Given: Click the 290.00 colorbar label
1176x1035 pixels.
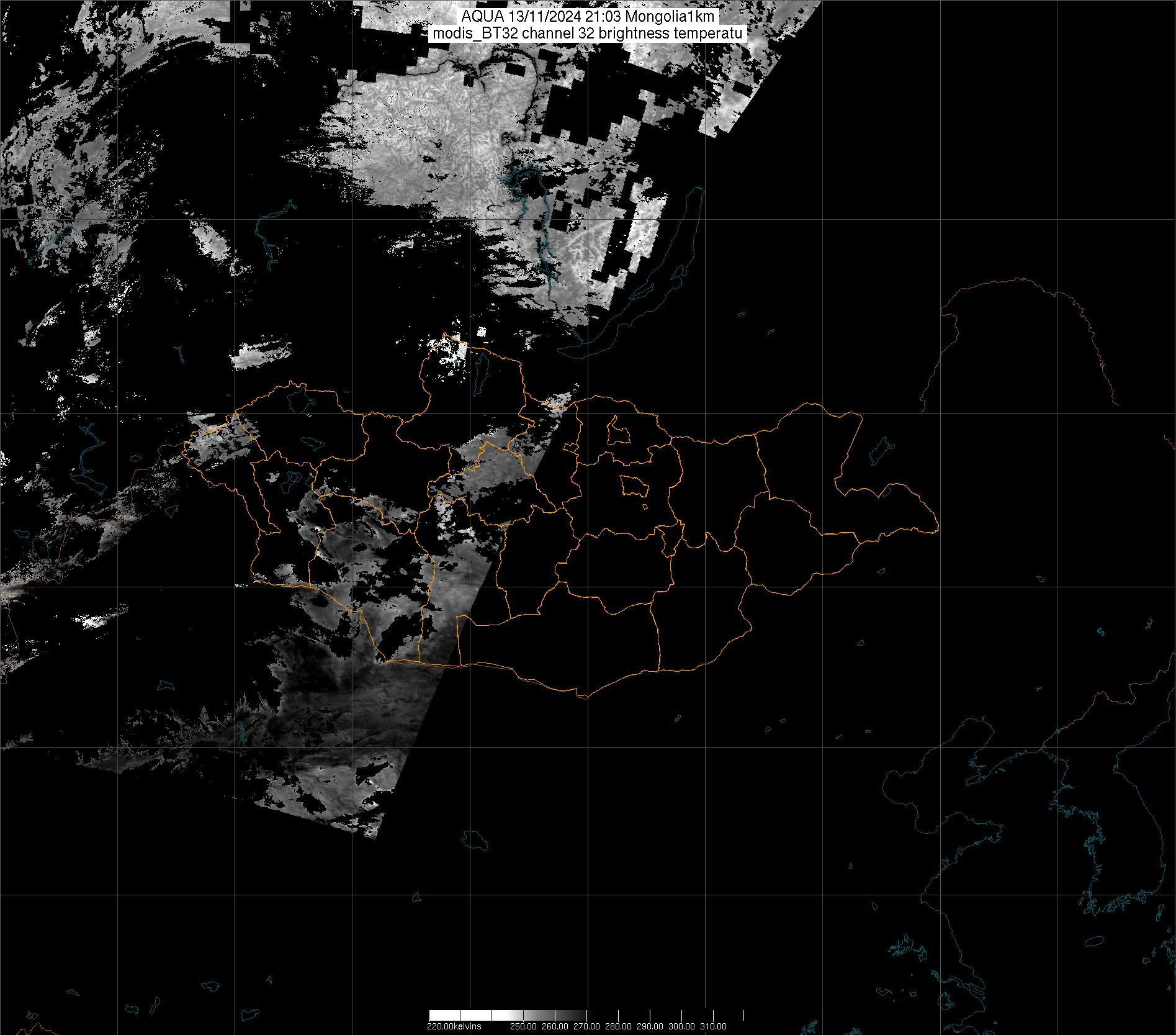Looking at the screenshot, I should pyautogui.click(x=649, y=1026).
